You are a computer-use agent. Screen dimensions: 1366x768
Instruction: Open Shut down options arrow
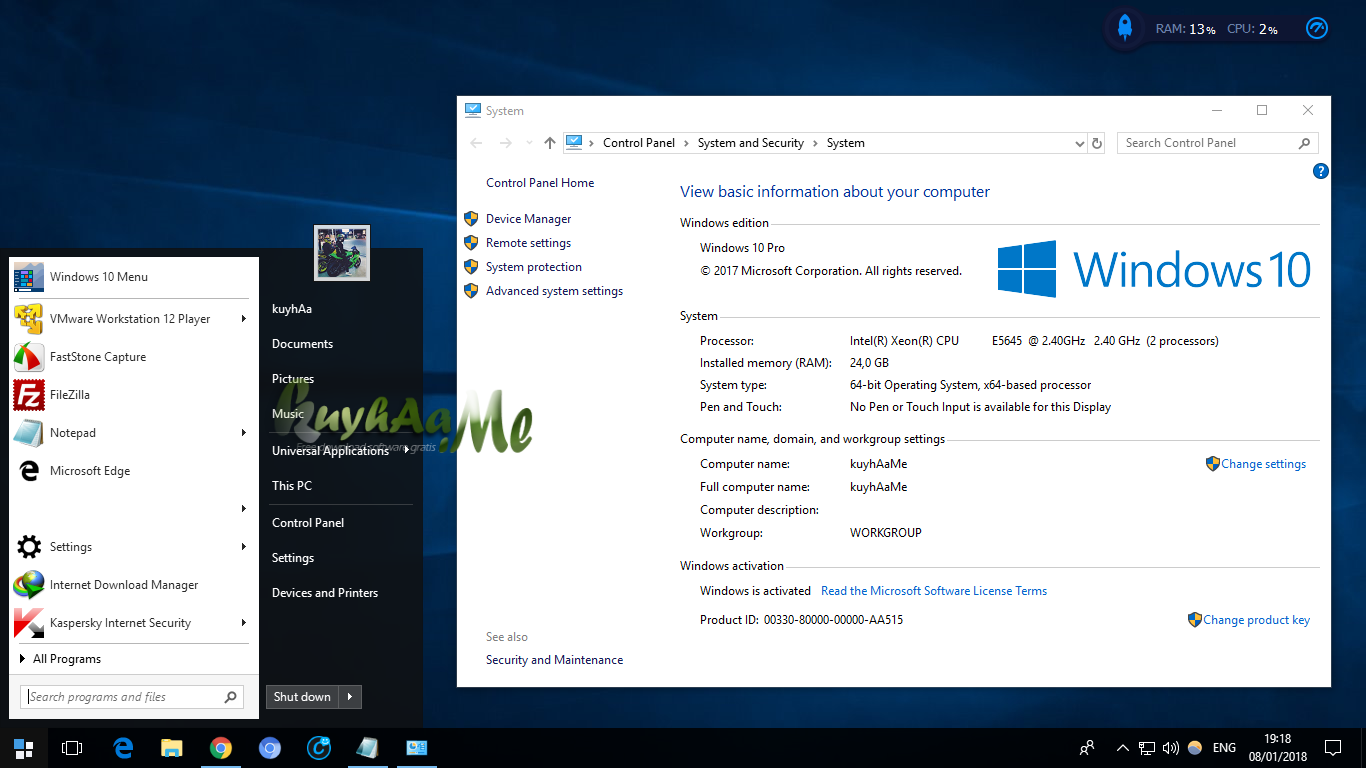pos(350,697)
